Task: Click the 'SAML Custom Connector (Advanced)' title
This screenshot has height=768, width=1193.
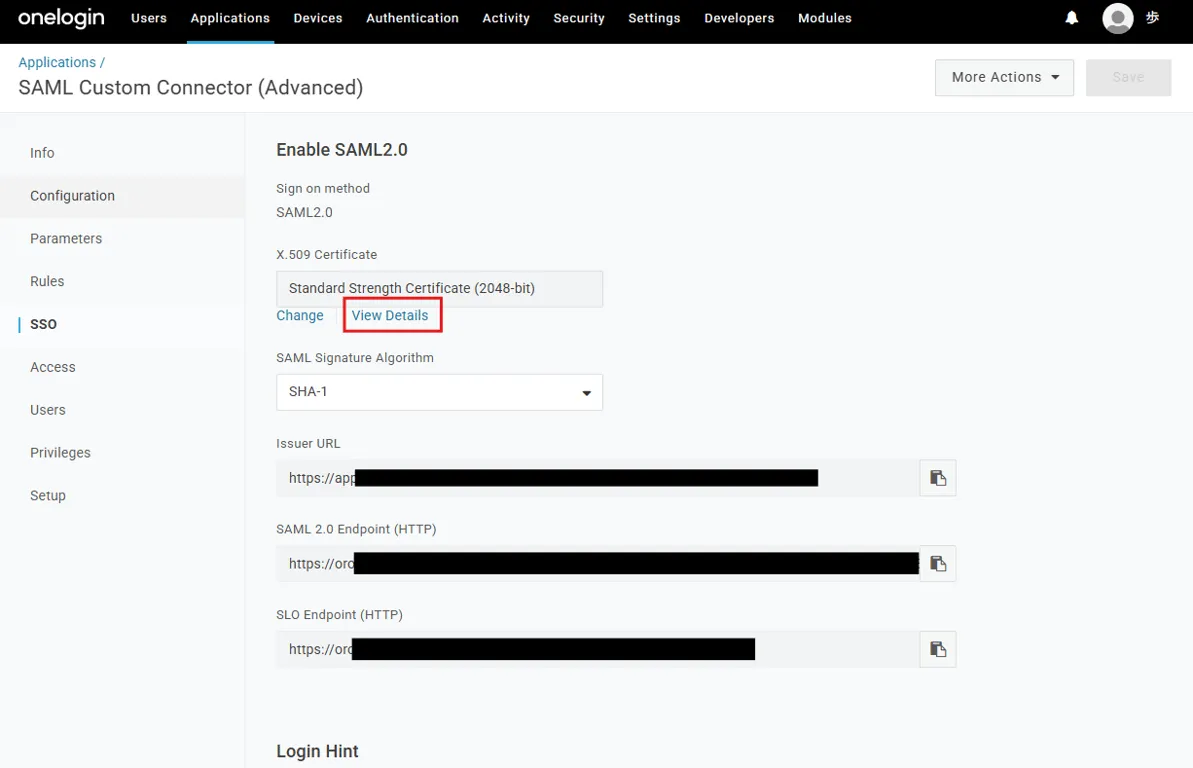Action: (190, 88)
